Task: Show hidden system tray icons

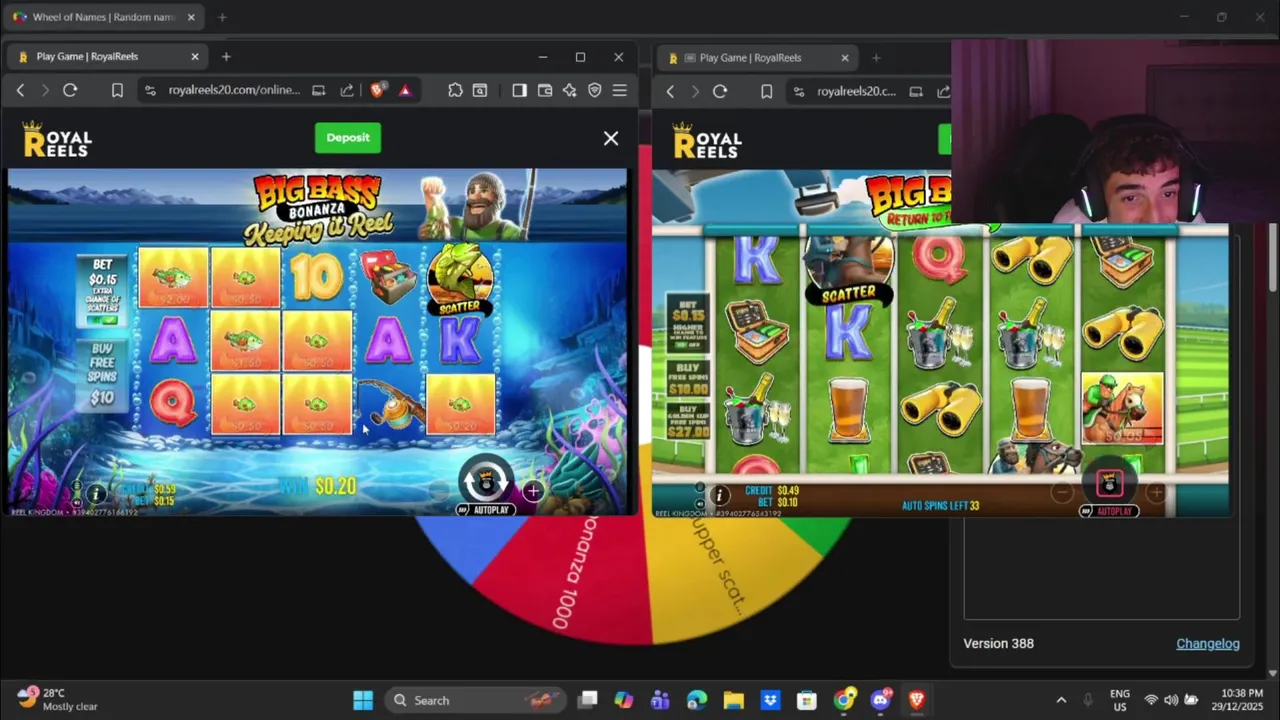Action: point(1061,700)
